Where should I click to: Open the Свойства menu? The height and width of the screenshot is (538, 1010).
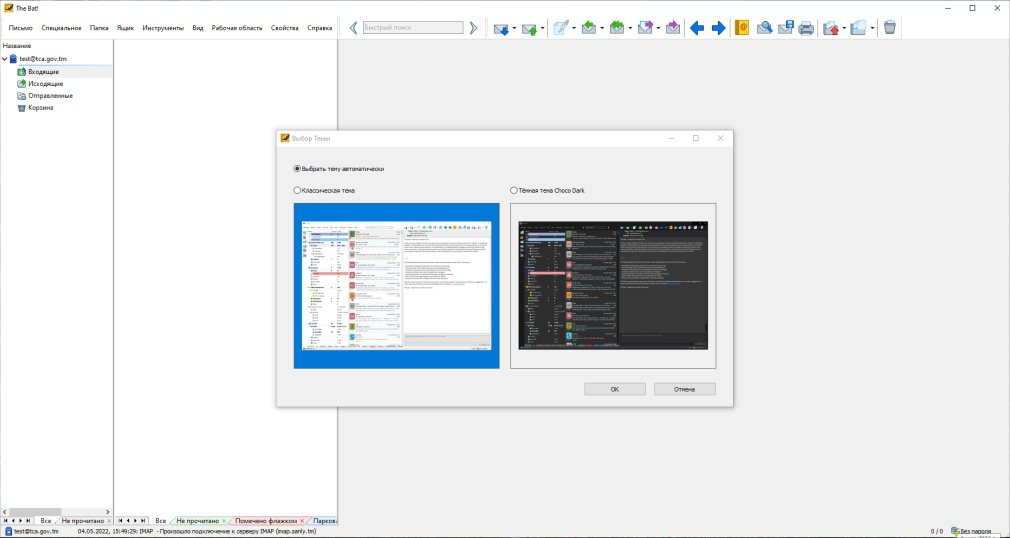[285, 28]
